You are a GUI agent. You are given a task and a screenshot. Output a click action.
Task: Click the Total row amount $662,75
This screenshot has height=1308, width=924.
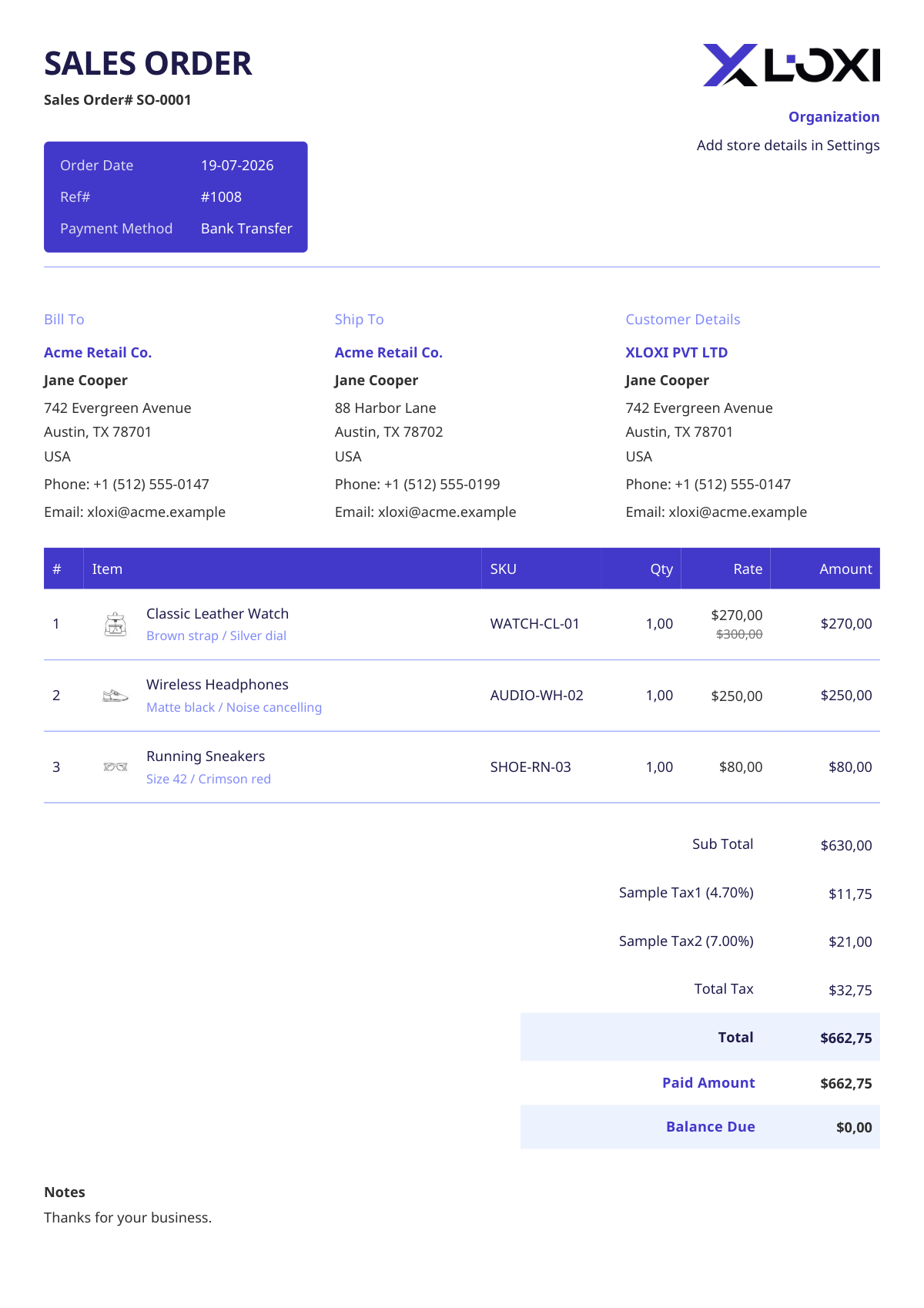(x=846, y=1038)
